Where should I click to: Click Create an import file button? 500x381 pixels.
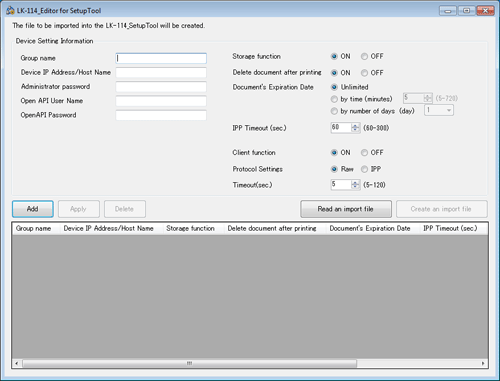click(x=442, y=209)
